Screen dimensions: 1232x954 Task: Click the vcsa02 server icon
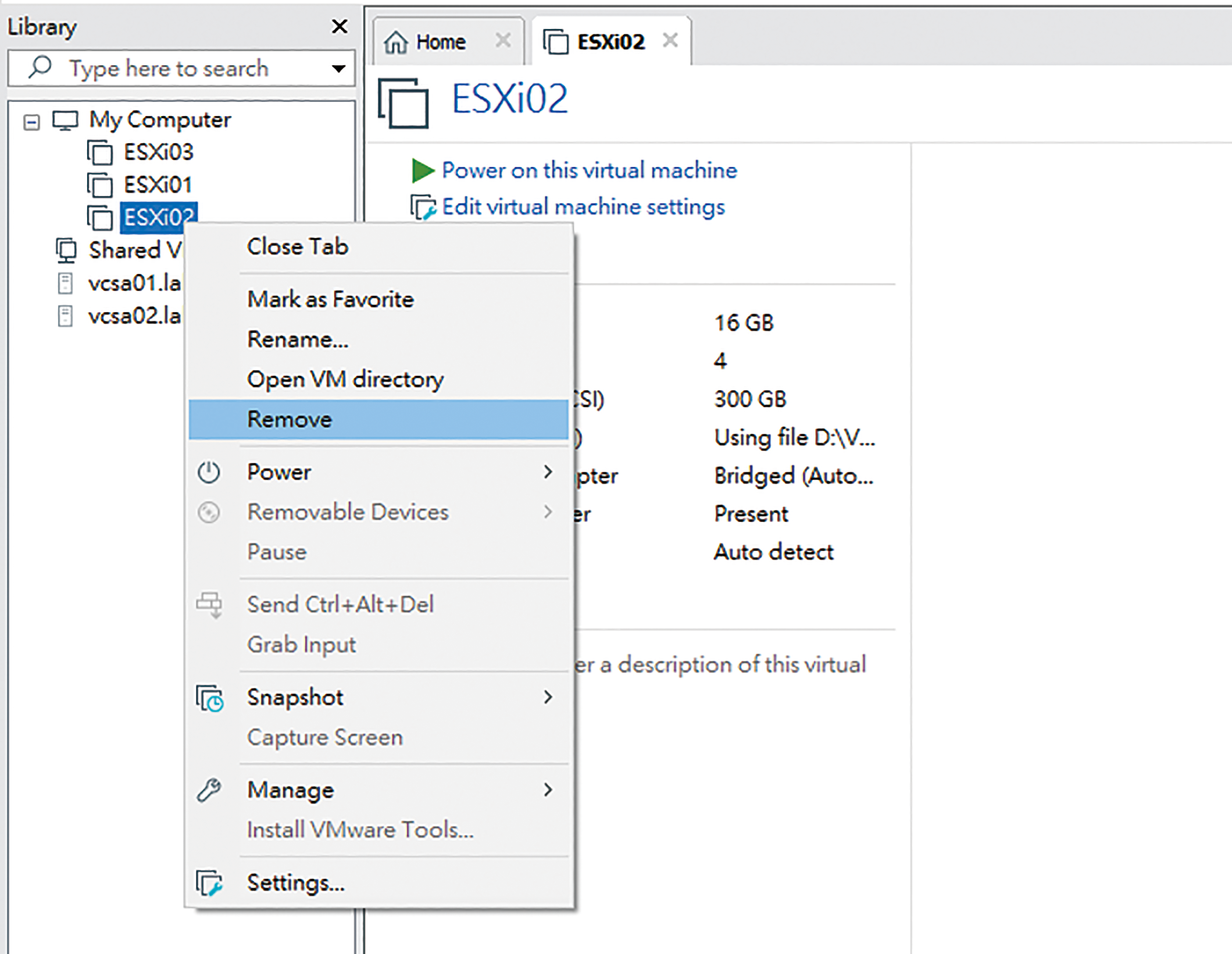click(x=65, y=316)
